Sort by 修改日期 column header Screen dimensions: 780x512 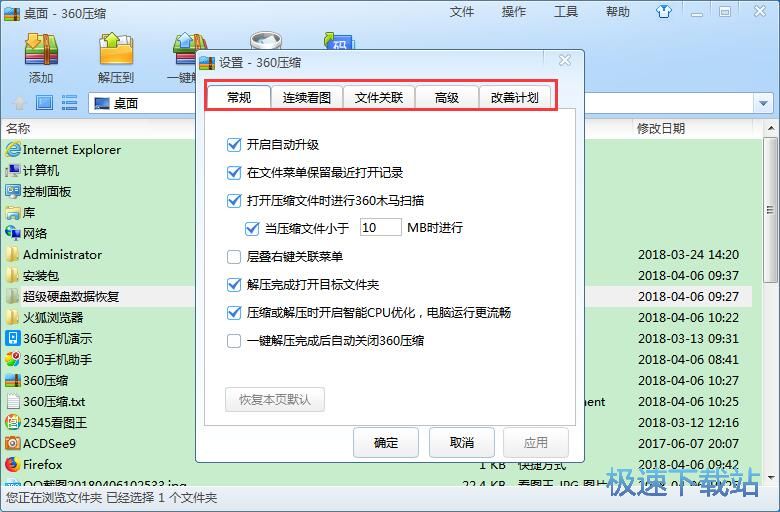[x=661, y=128]
